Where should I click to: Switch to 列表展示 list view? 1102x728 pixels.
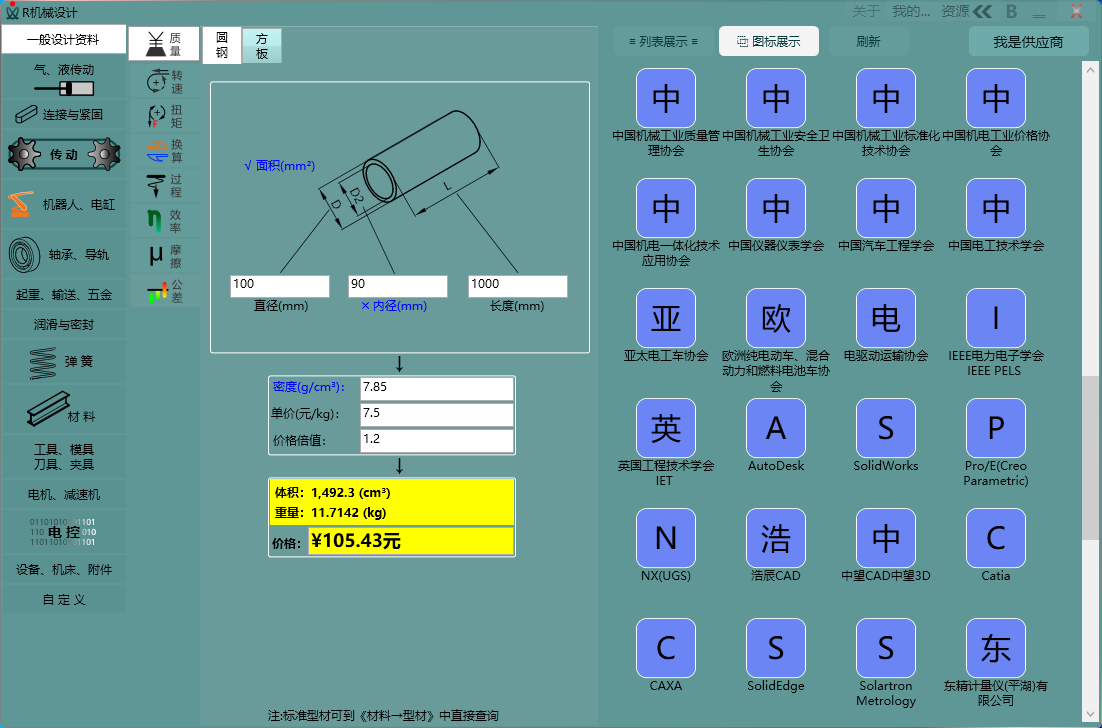pos(663,41)
